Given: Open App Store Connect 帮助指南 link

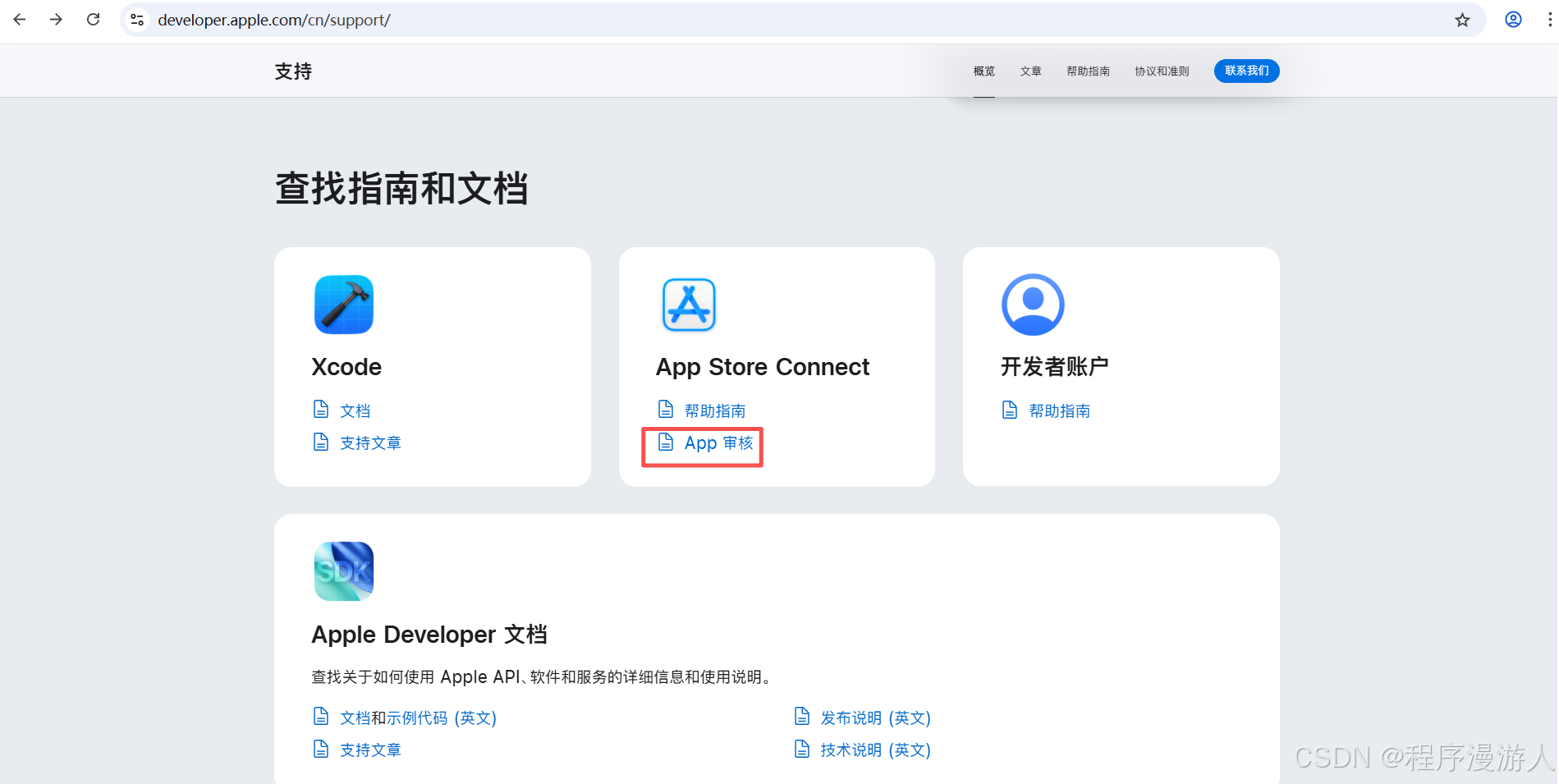Looking at the screenshot, I should 715,410.
